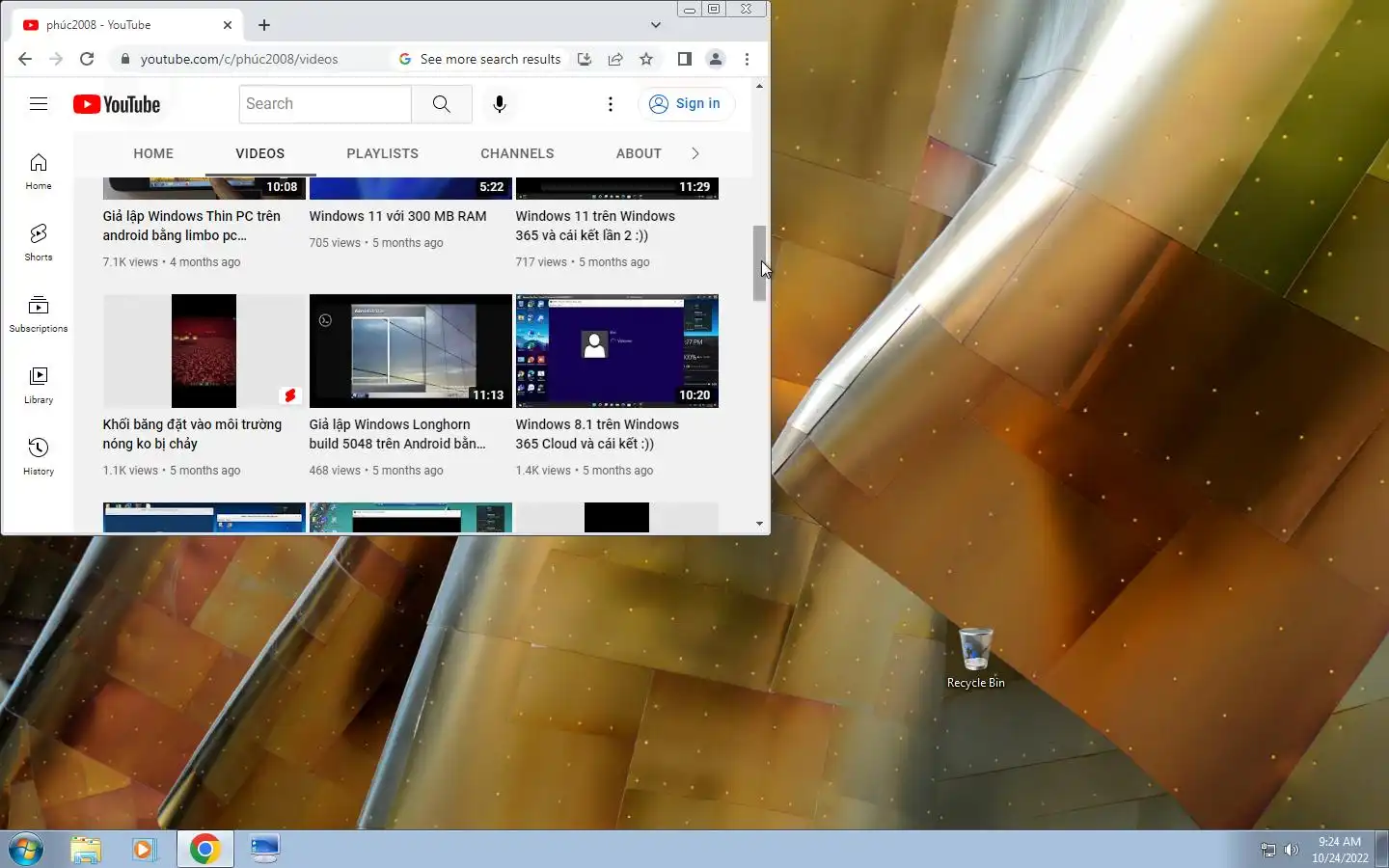
Task: Click the network tray icon
Action: pos(1268,850)
